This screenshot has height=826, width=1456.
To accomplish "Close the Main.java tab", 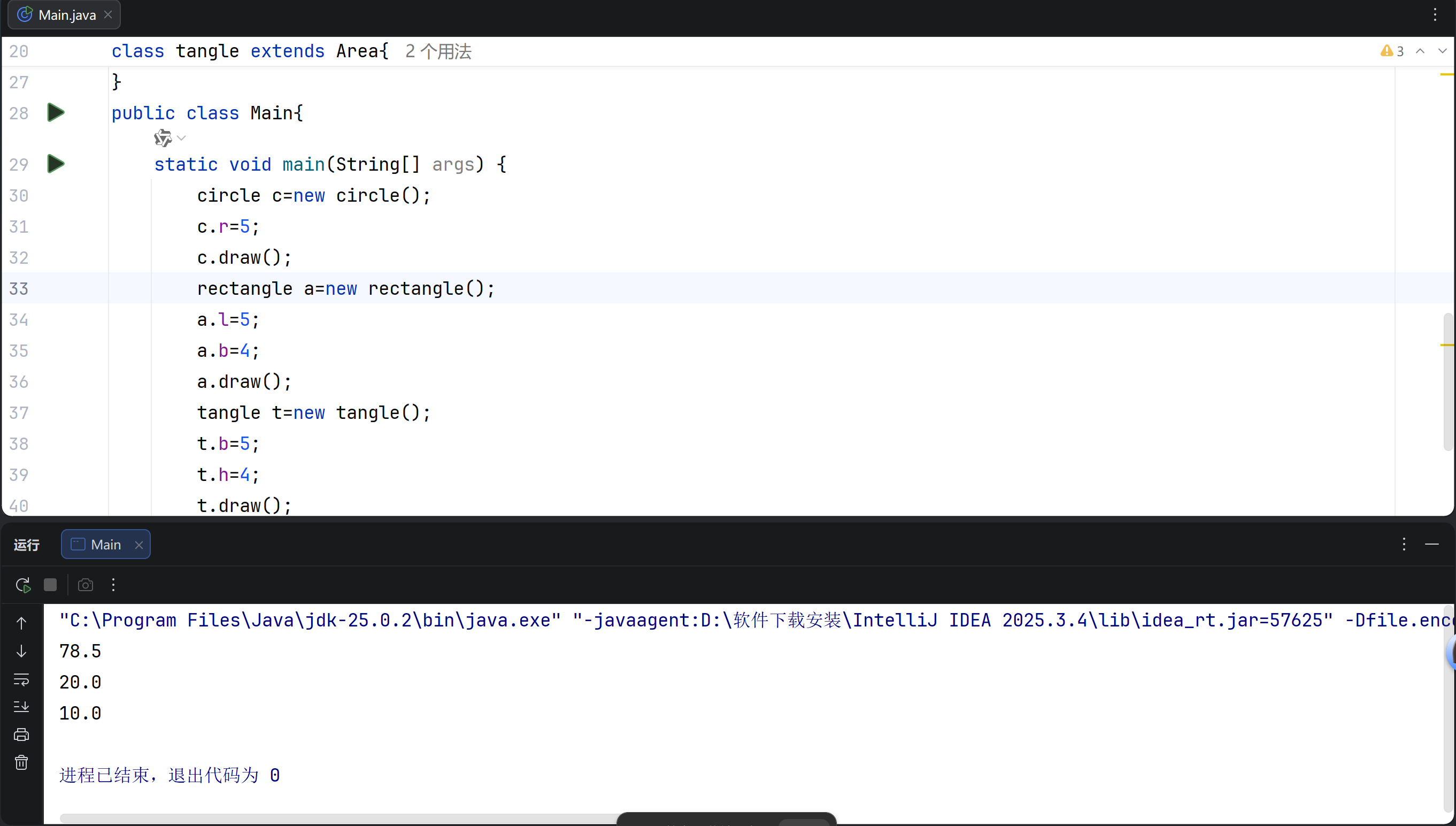I will pyautogui.click(x=109, y=15).
